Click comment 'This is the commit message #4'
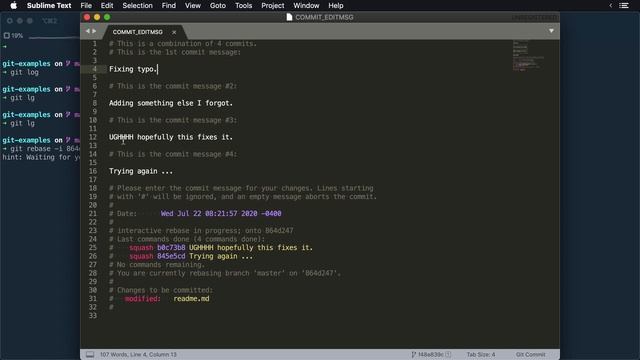640x360 pixels. pos(173,154)
